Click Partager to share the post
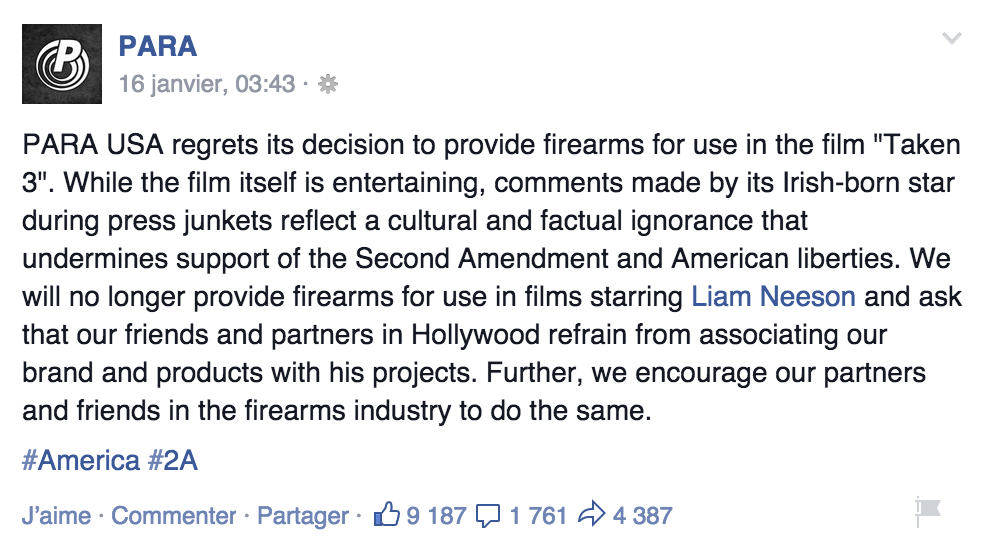The width and height of the screenshot is (984, 546). (302, 516)
